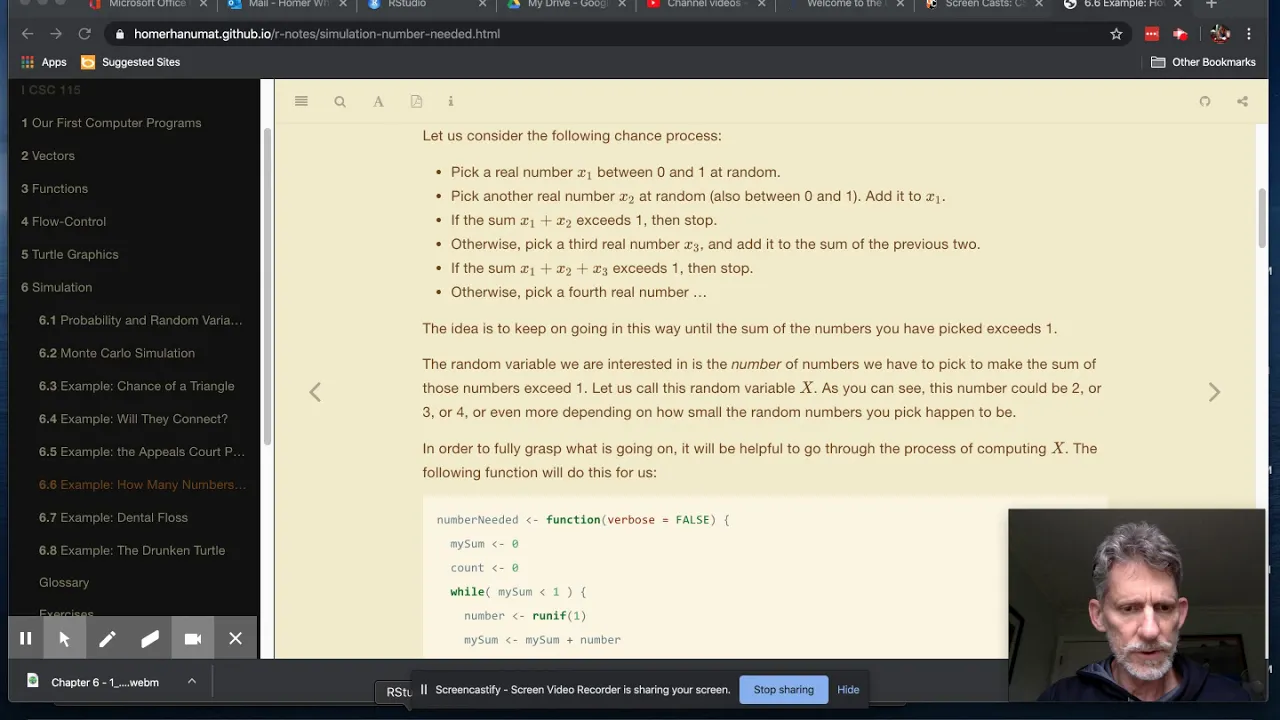Viewport: 1280px width, 720px height.
Task: Open the GitHub icon in book toolbar
Action: [x=1205, y=101]
